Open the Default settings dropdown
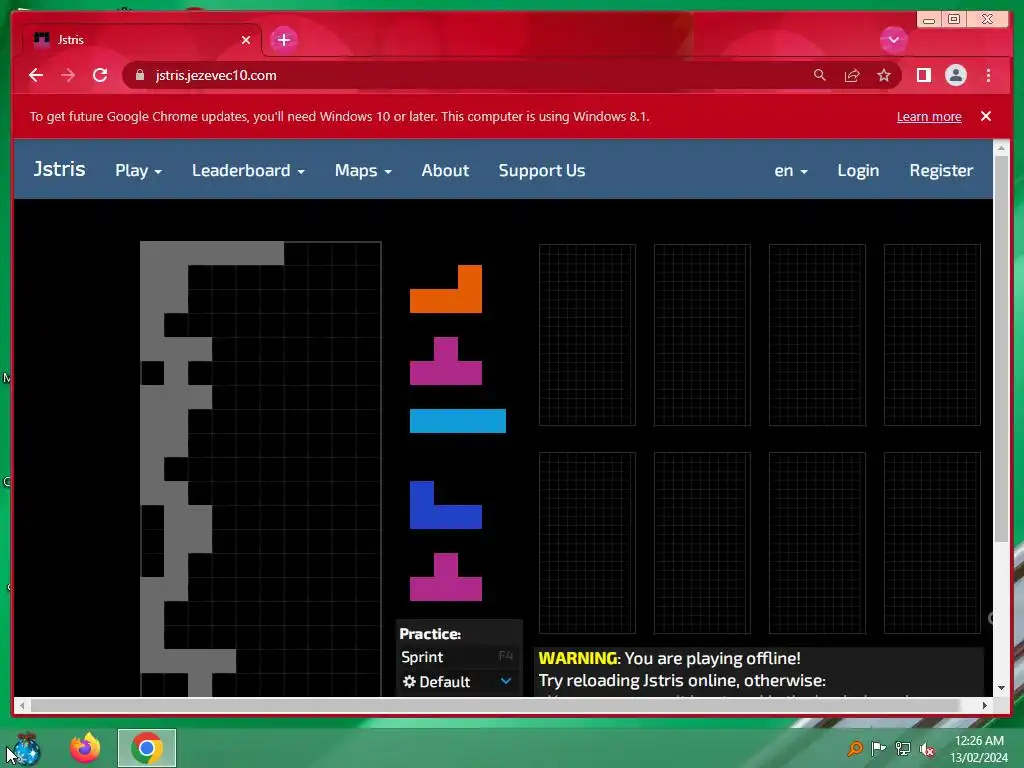Image resolution: width=1024 pixels, height=768 pixels. (458, 682)
